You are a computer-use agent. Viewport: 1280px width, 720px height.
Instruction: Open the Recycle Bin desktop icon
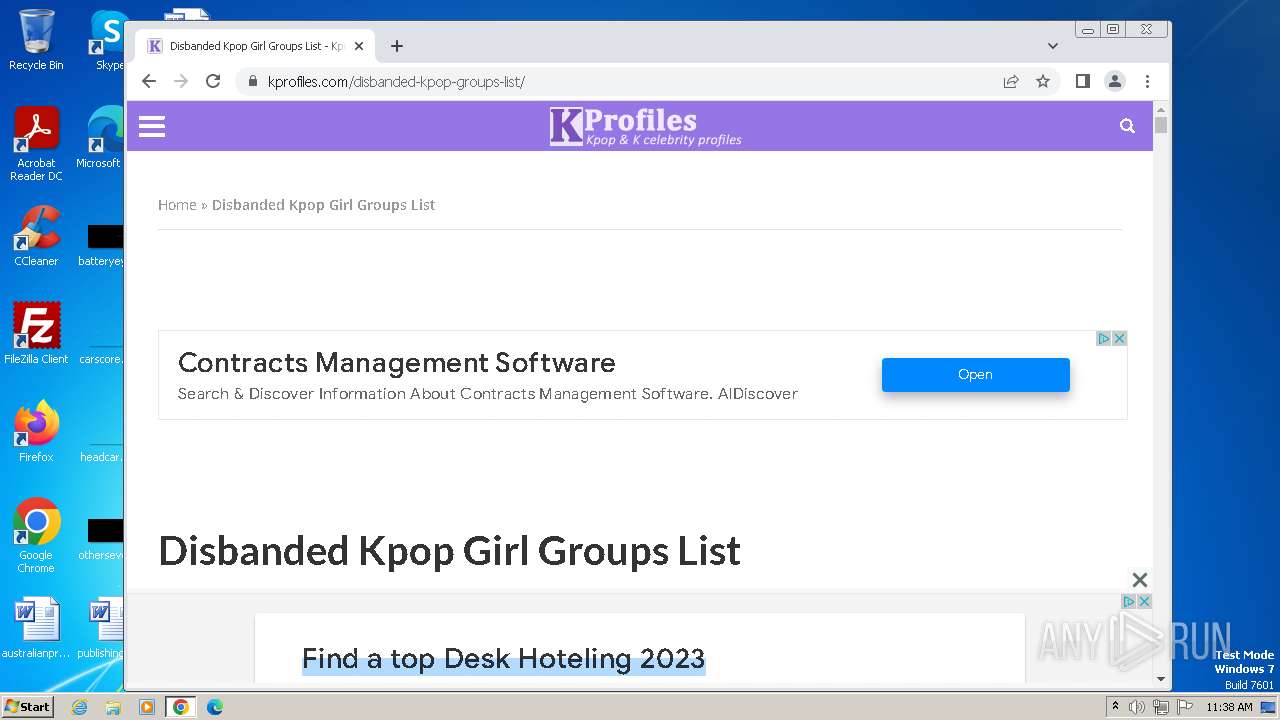coord(36,40)
